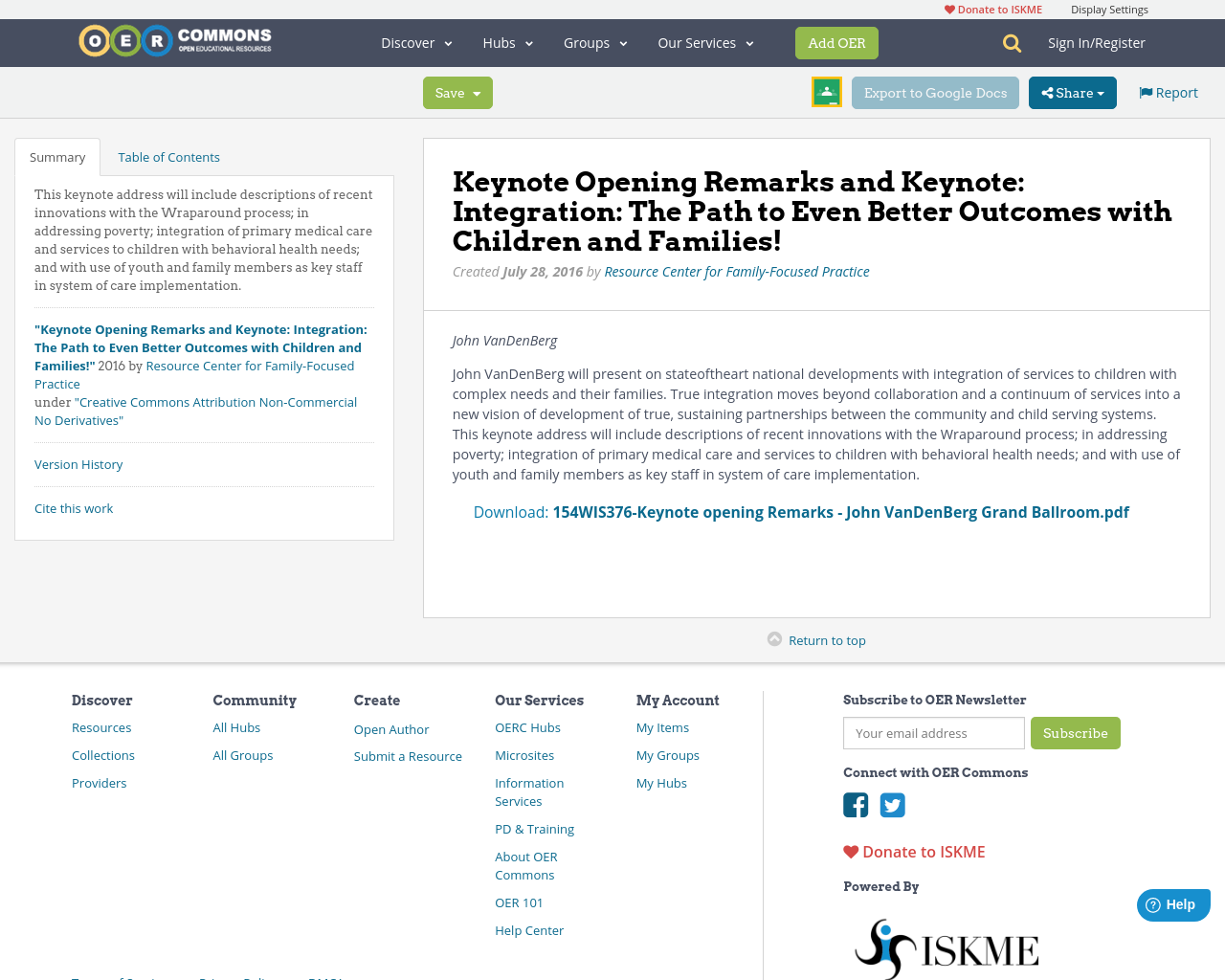Image resolution: width=1225 pixels, height=980 pixels.
Task: Click the Google Classroom share icon
Action: (826, 92)
